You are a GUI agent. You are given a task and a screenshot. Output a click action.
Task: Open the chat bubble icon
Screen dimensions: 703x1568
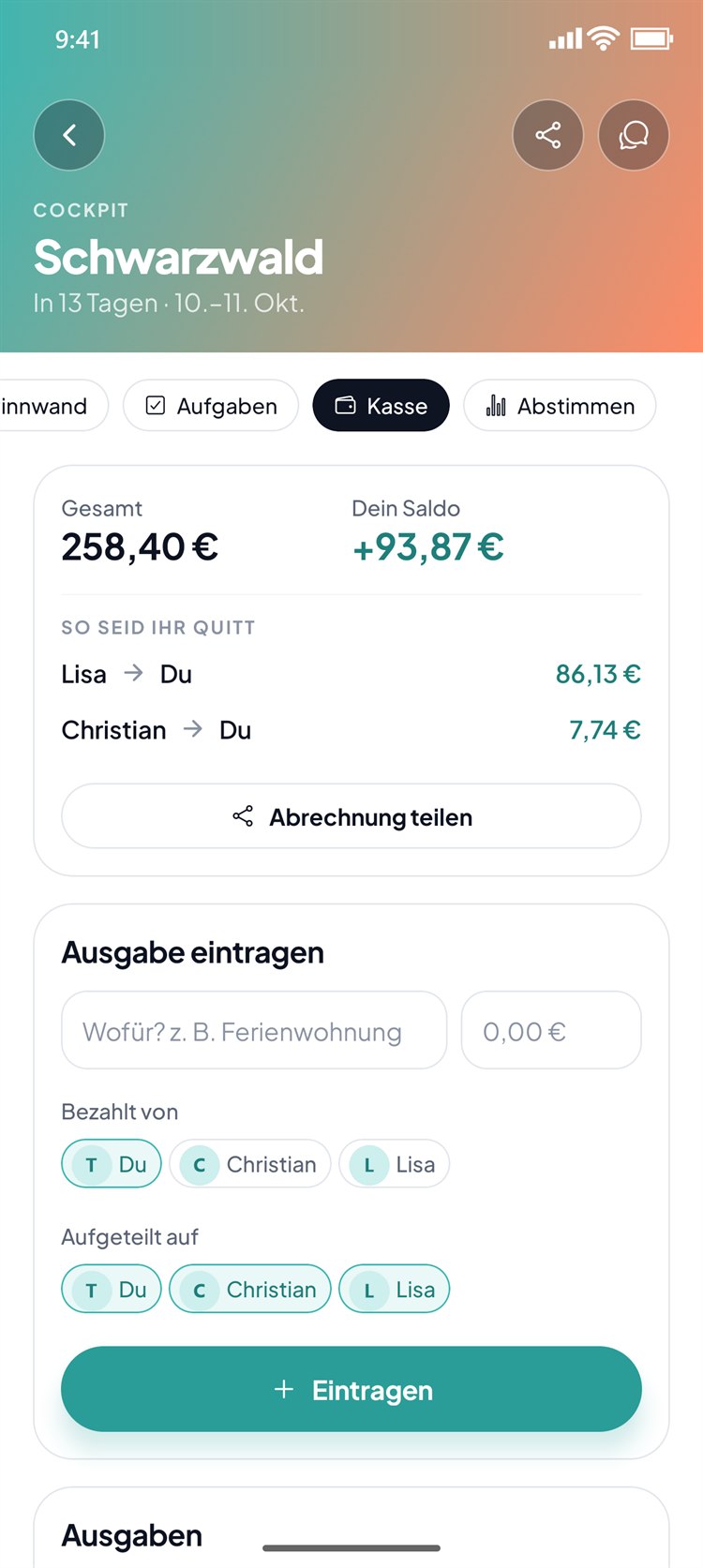click(634, 135)
